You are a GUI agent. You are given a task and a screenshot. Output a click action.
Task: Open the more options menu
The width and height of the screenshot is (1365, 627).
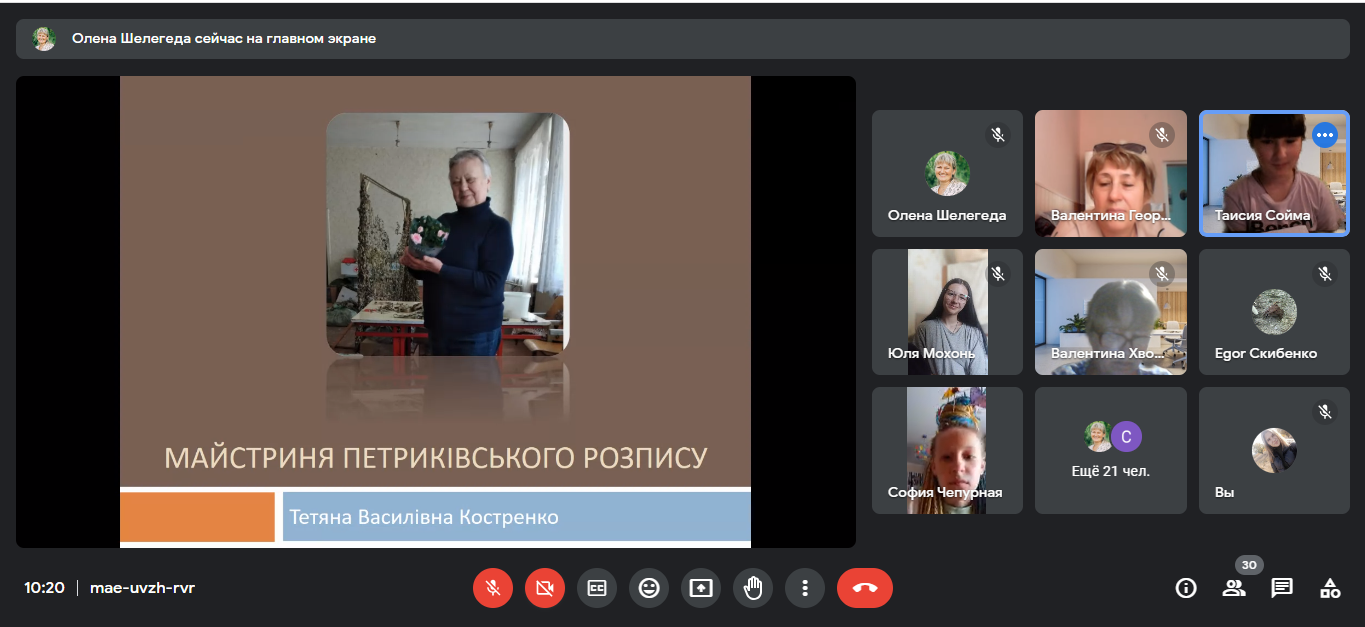click(x=805, y=588)
